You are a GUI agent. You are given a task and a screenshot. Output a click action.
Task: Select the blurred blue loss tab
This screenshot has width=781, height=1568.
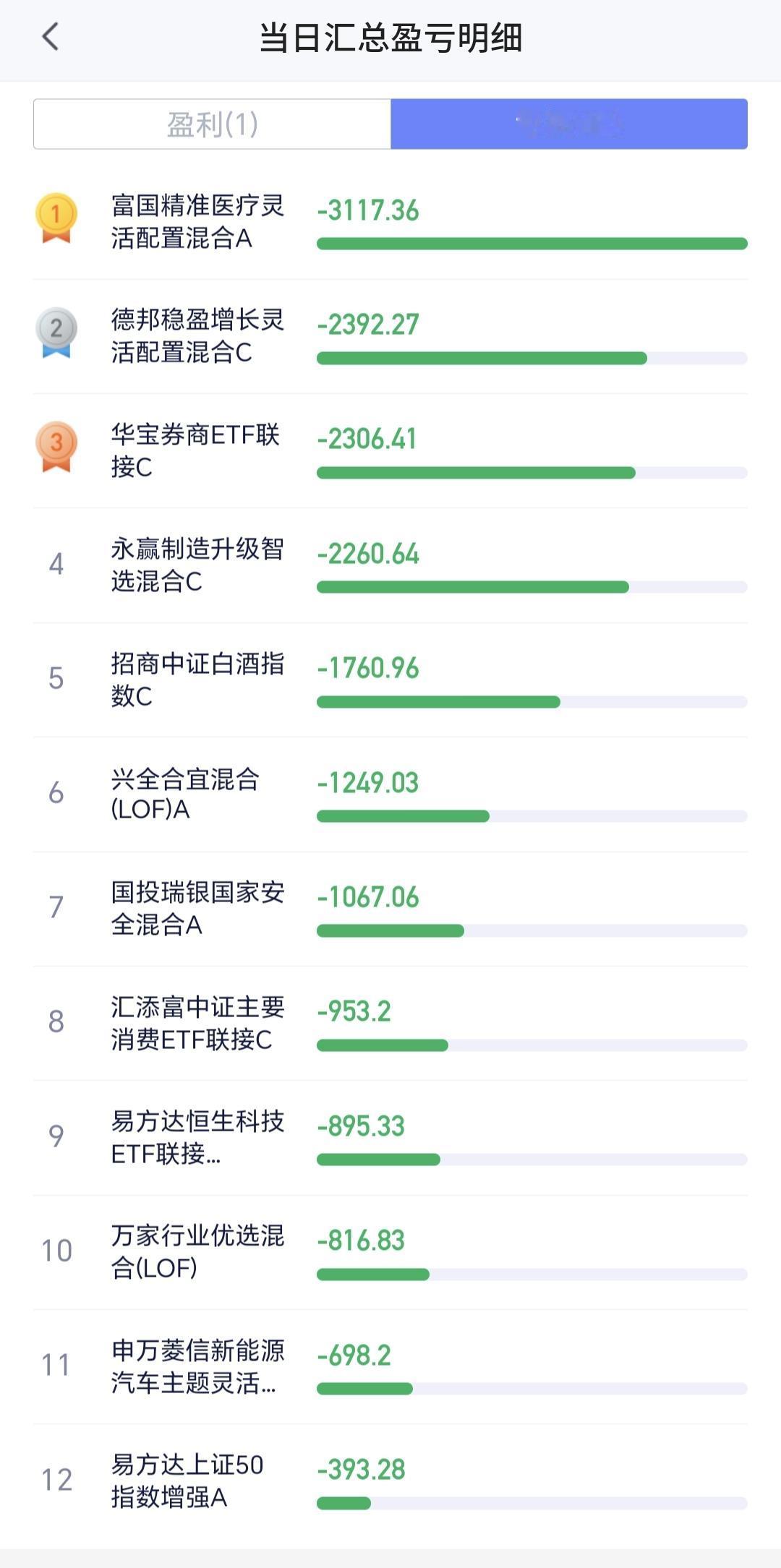coord(569,124)
